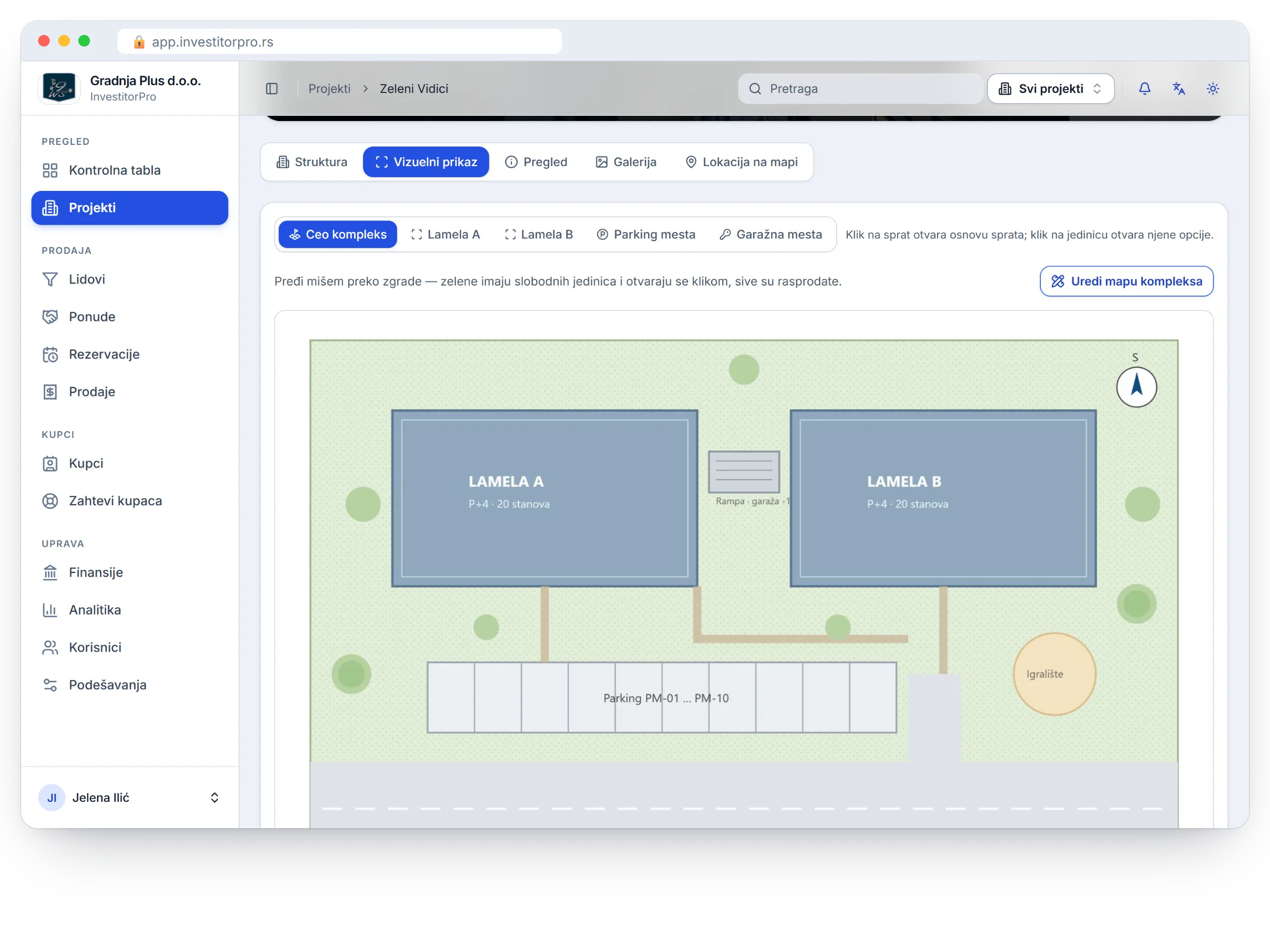Open Prodaje in sidebar
The width and height of the screenshot is (1270, 952).
click(130, 391)
